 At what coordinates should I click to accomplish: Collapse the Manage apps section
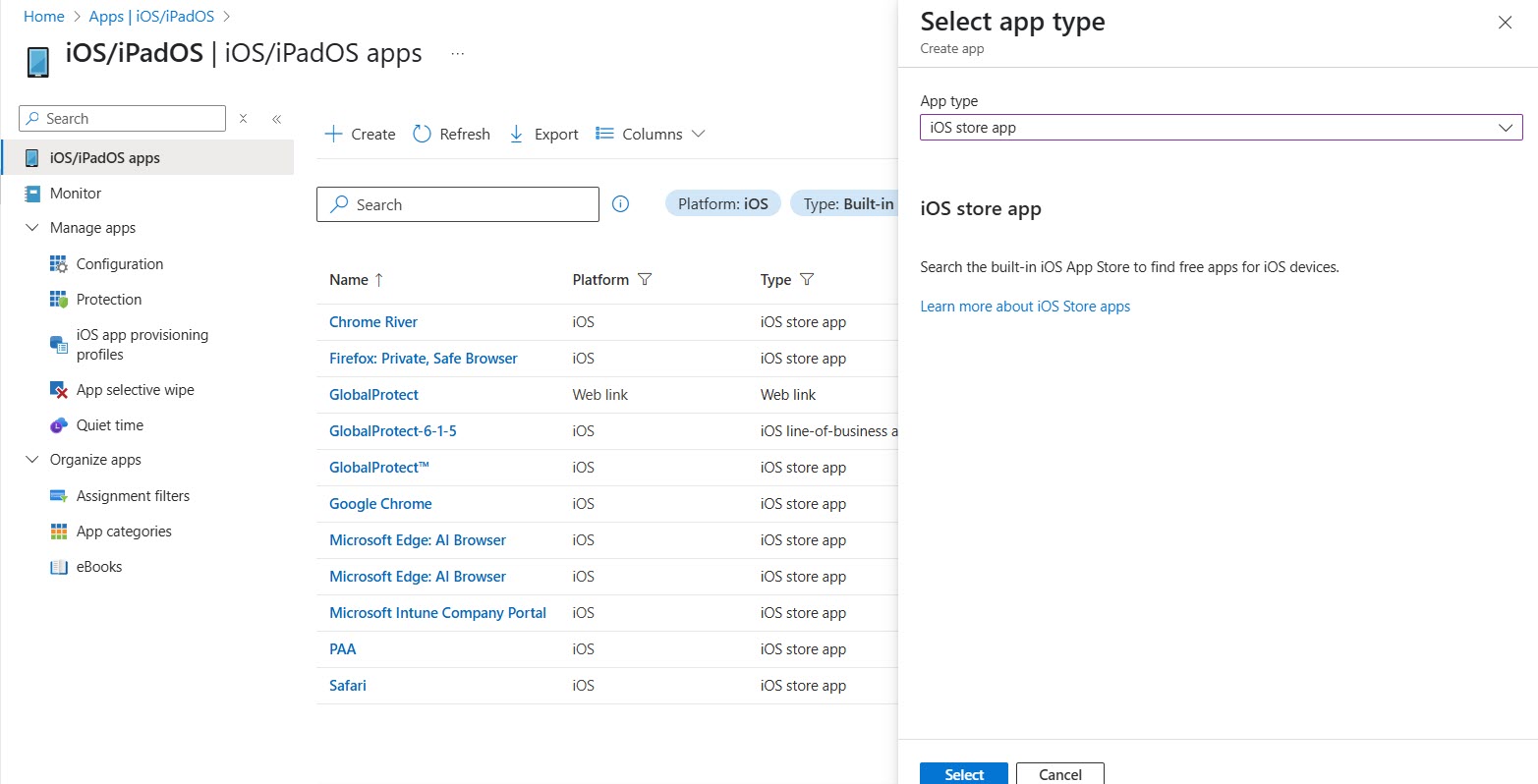[31, 228]
